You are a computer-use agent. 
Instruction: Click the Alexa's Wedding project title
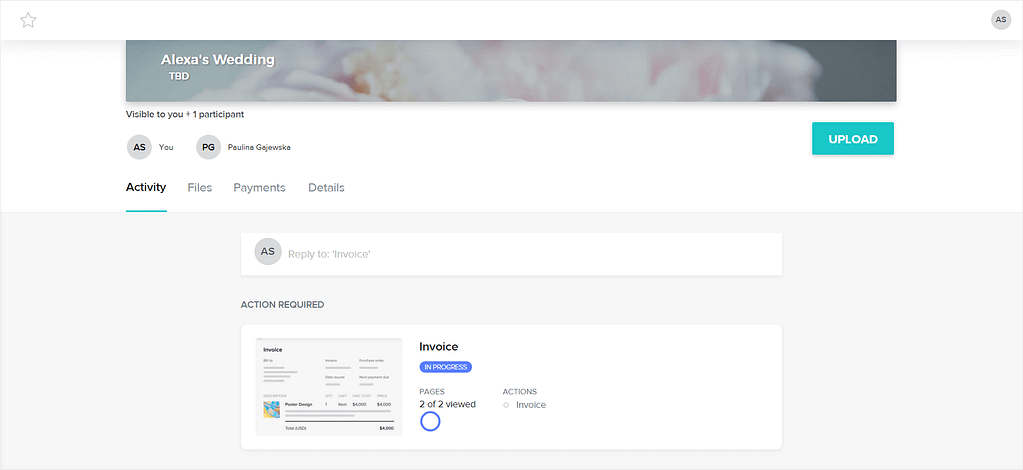[218, 60]
